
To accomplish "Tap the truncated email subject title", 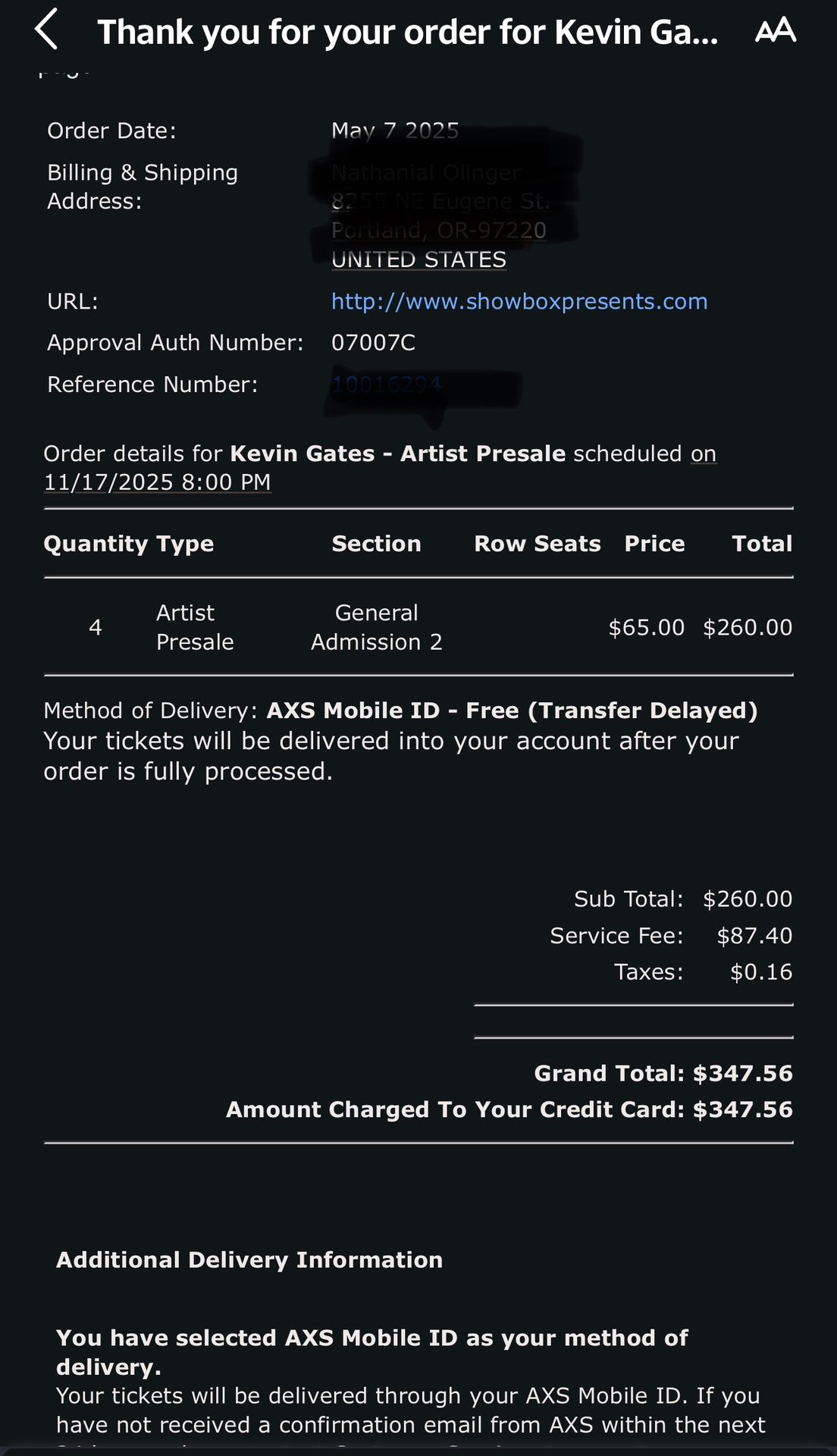I will point(407,33).
